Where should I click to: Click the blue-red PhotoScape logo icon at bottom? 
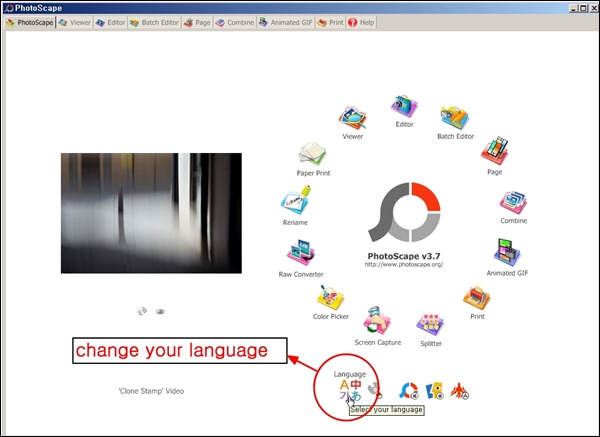point(408,391)
